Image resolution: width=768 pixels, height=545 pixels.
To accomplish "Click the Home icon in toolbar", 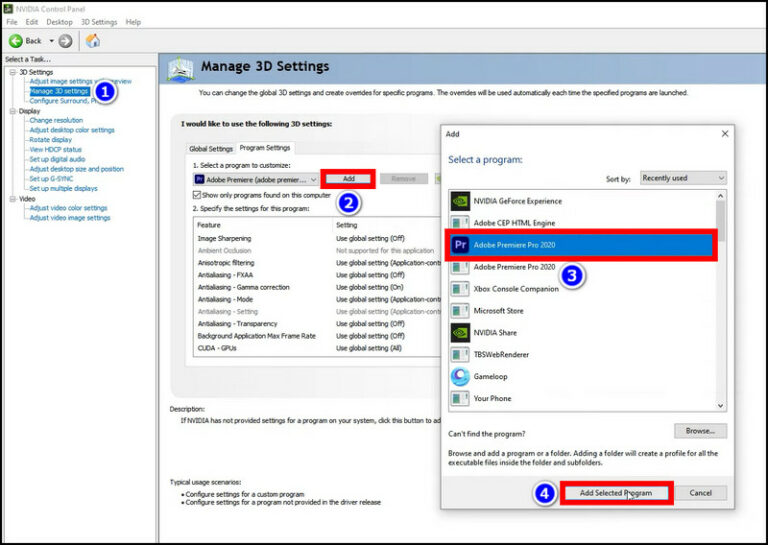I will [x=93, y=41].
